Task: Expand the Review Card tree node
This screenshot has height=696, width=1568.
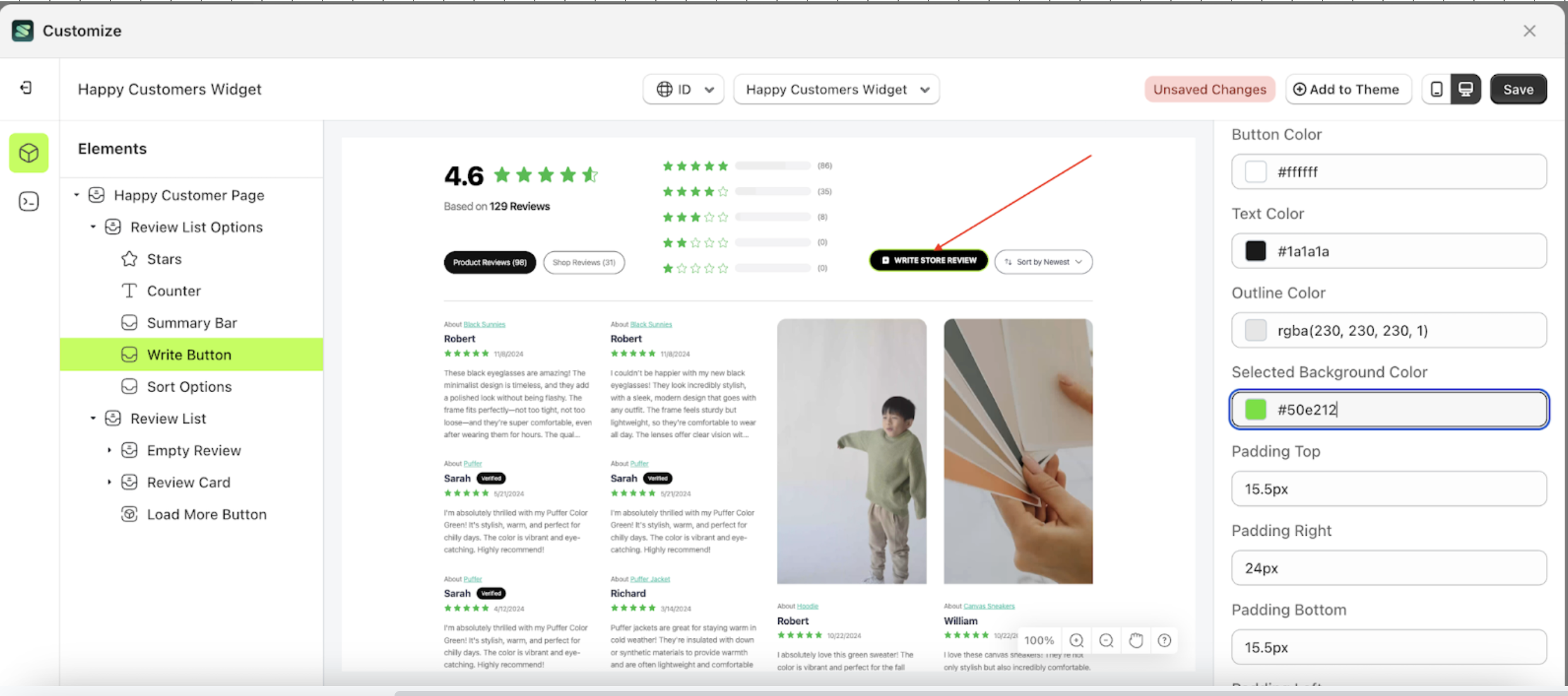Action: (x=109, y=482)
